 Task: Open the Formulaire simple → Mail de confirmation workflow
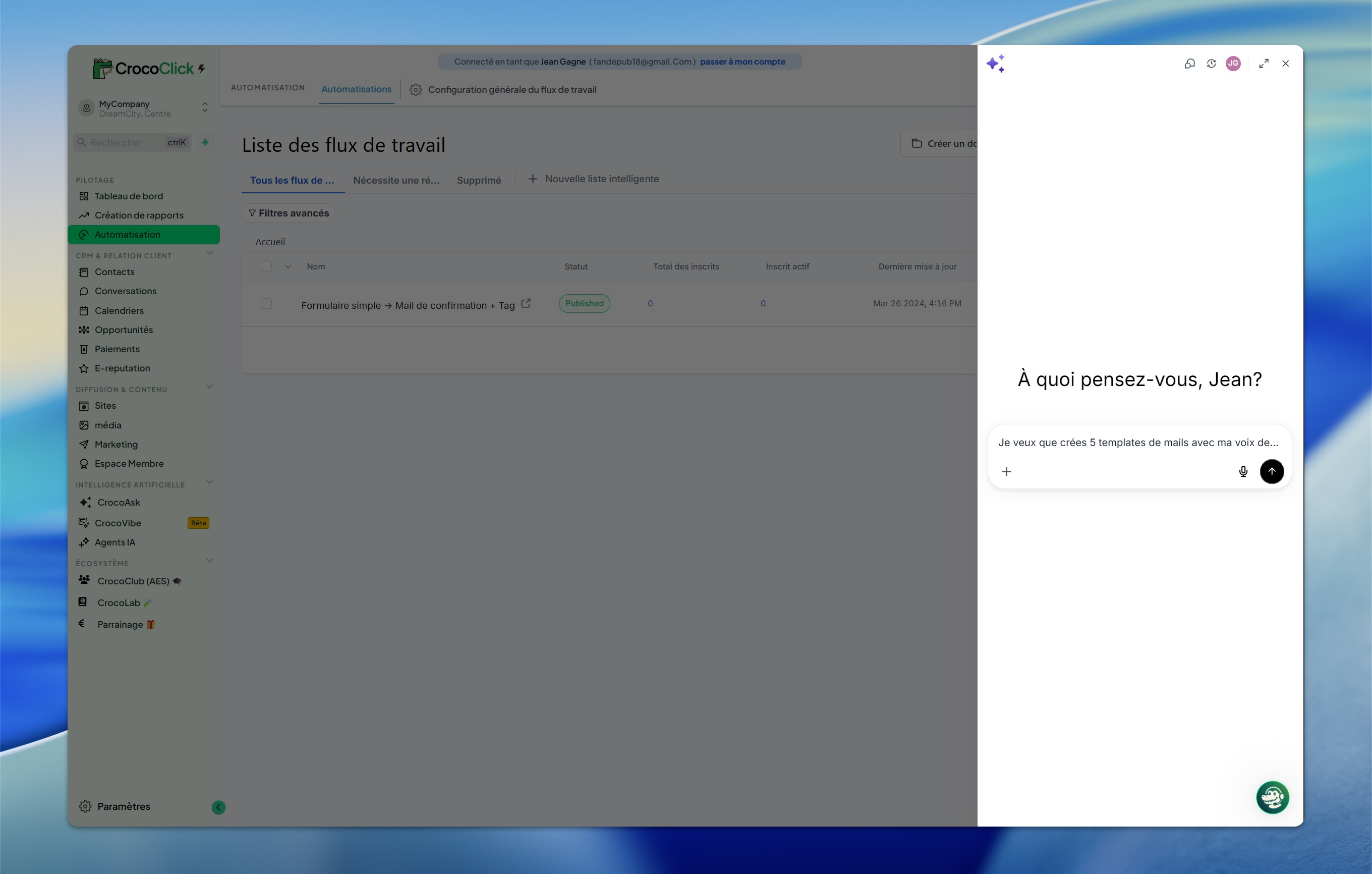pos(408,306)
